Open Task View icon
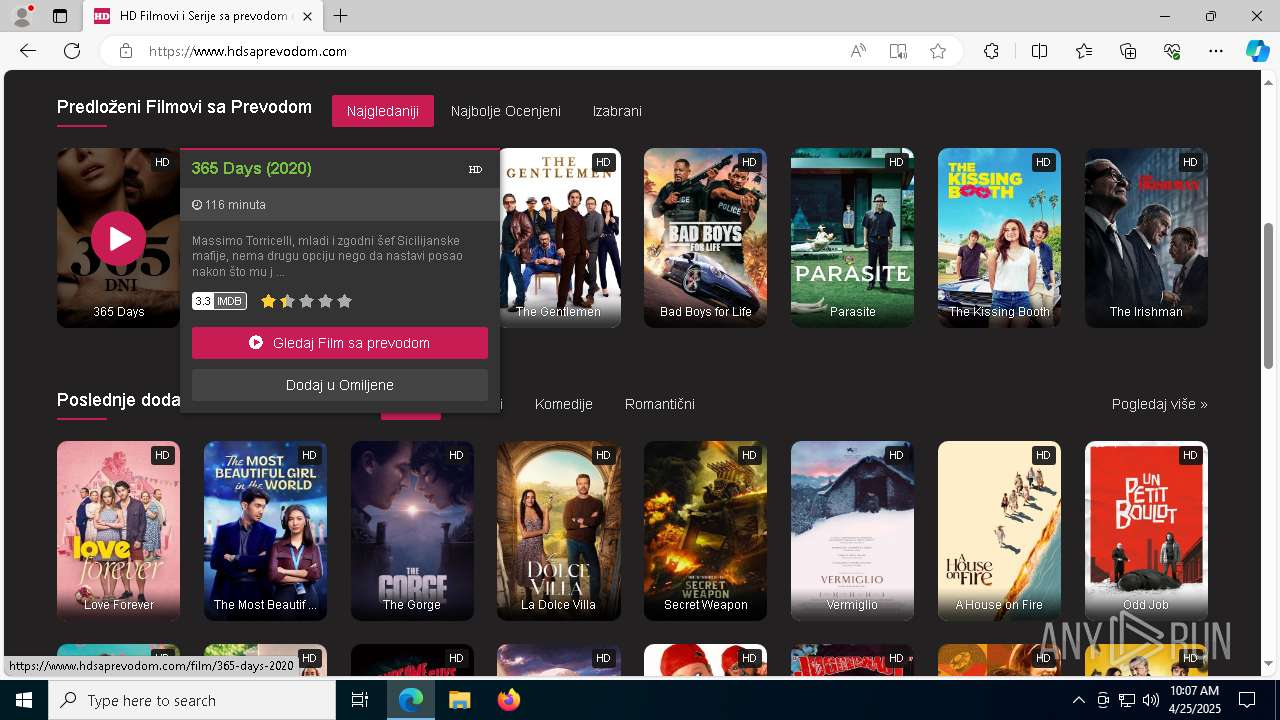The image size is (1280, 720). [360, 700]
